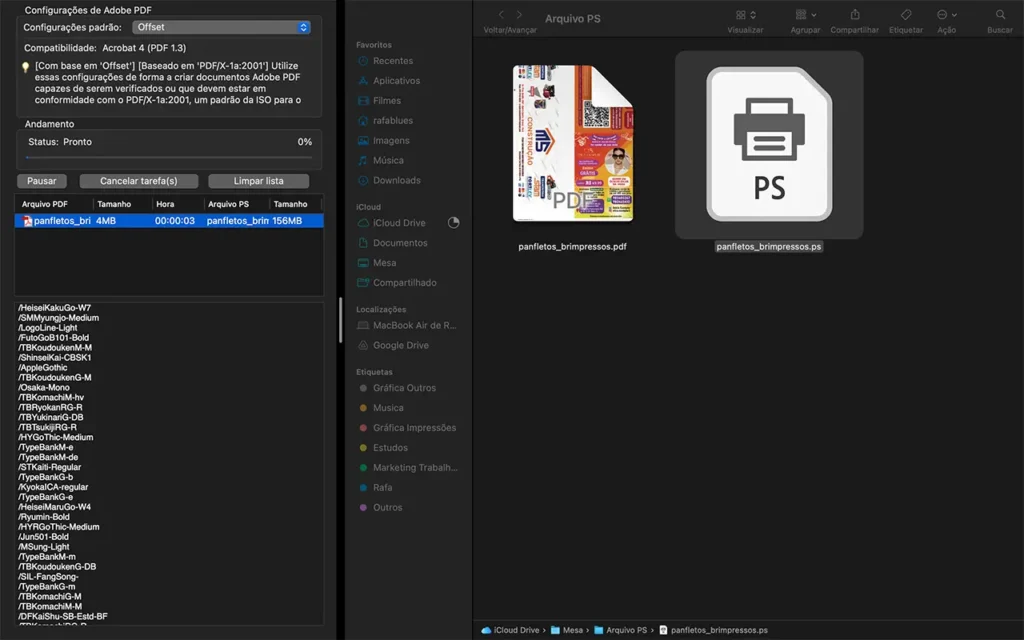
Task: Click Mesa in the path bar
Action: click(x=567, y=630)
